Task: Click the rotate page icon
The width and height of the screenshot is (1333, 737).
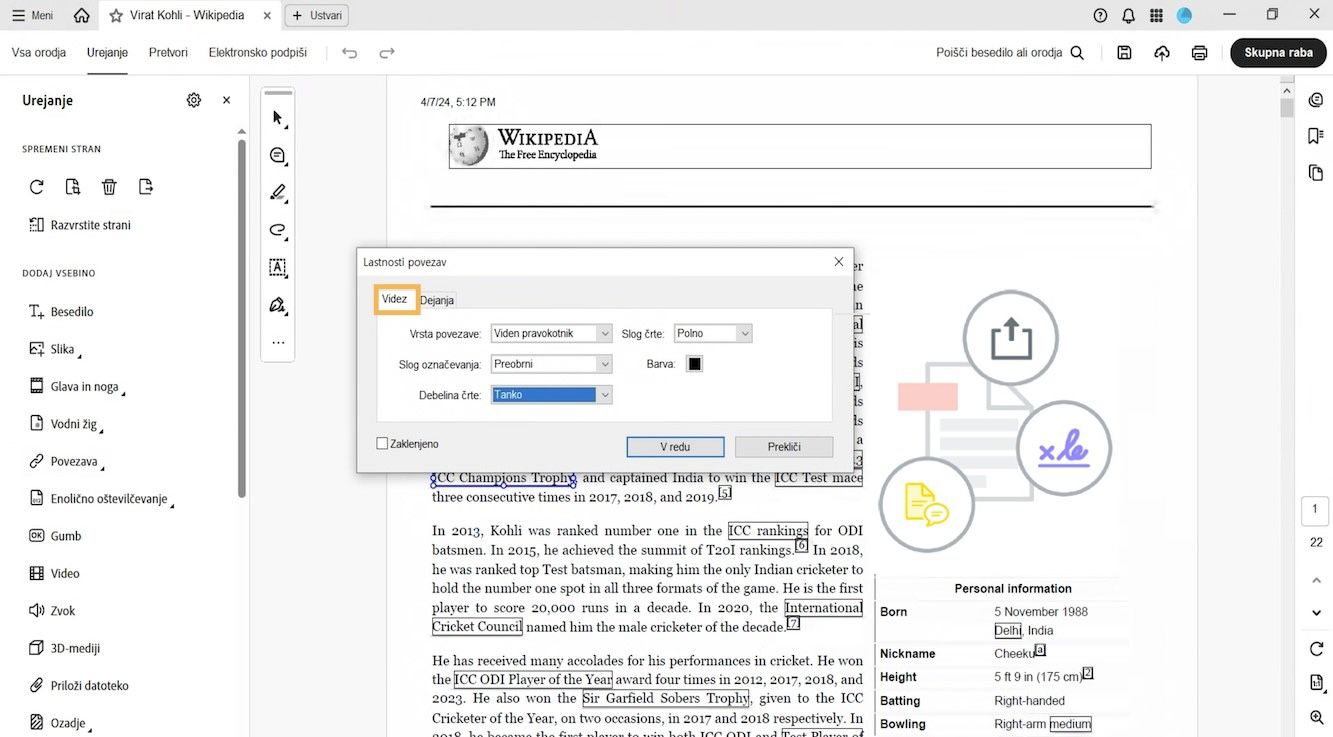Action: (x=37, y=187)
